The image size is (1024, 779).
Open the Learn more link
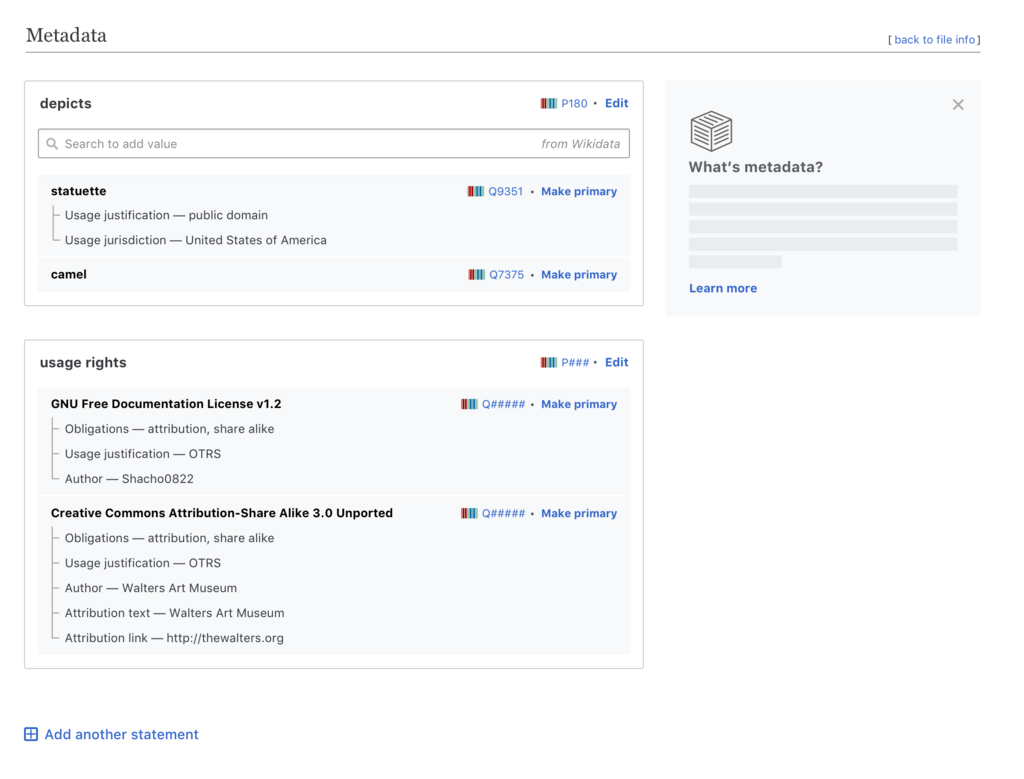point(723,288)
